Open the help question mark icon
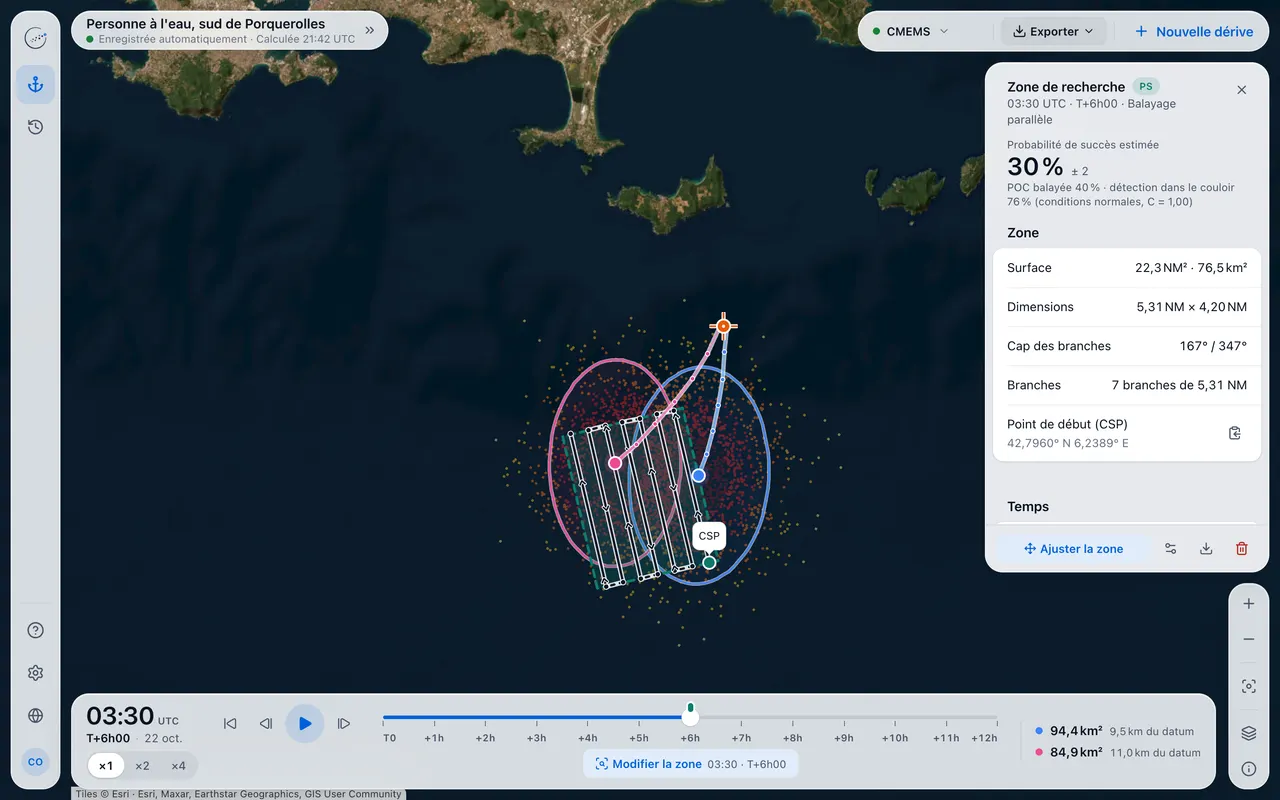The image size is (1280, 800). point(35,630)
